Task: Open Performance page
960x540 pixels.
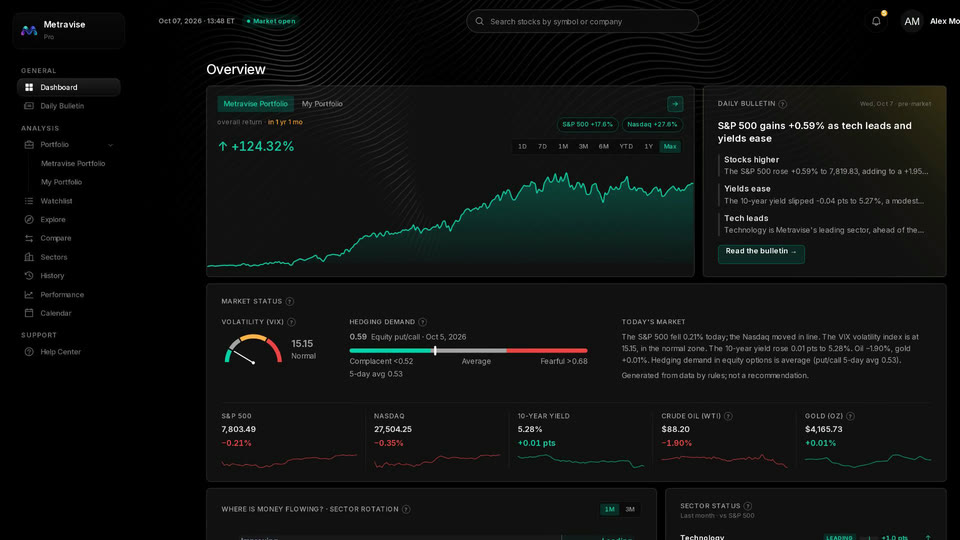Action: [x=69, y=294]
